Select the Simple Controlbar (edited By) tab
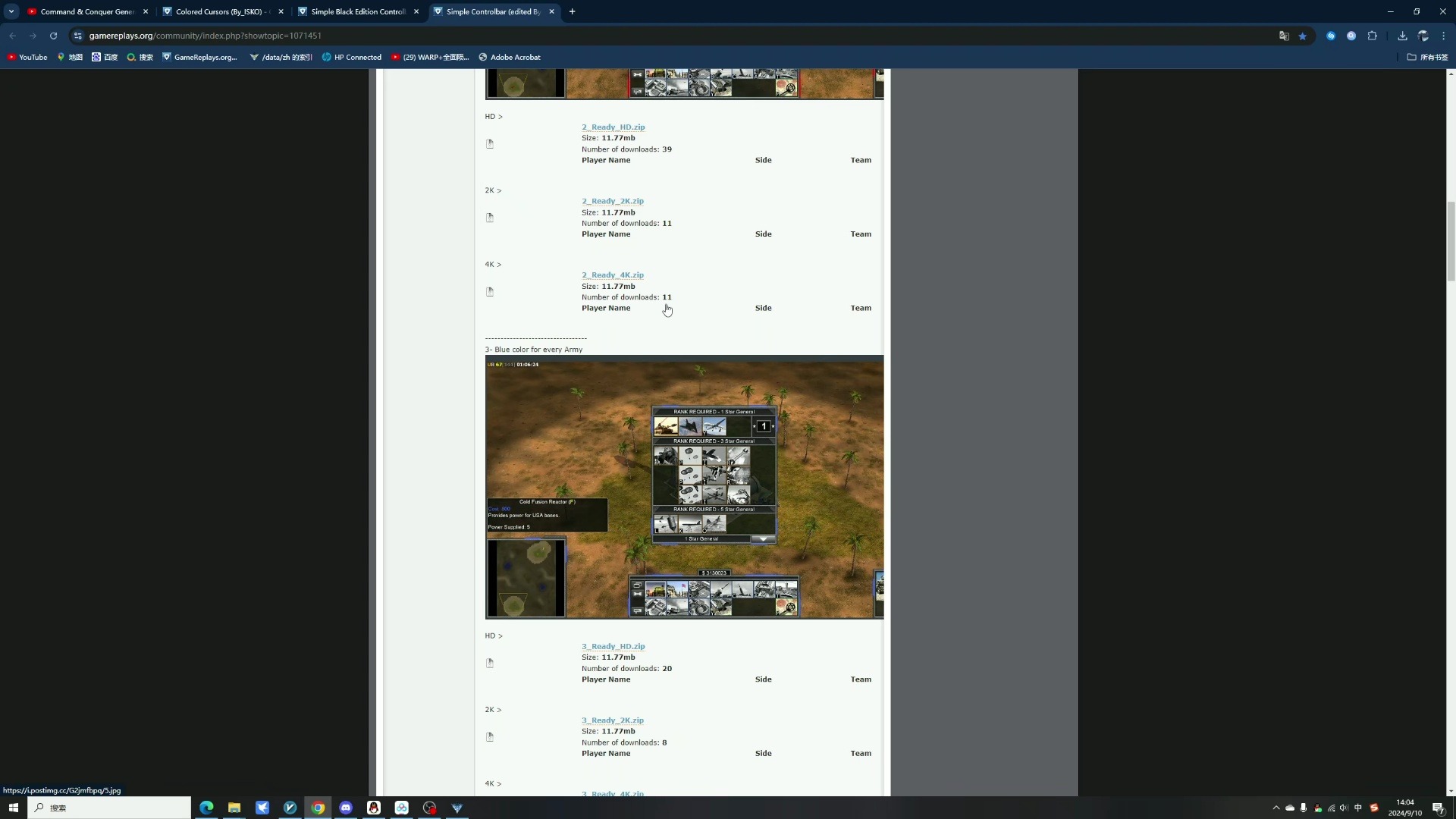This screenshot has height=819, width=1456. 493,11
